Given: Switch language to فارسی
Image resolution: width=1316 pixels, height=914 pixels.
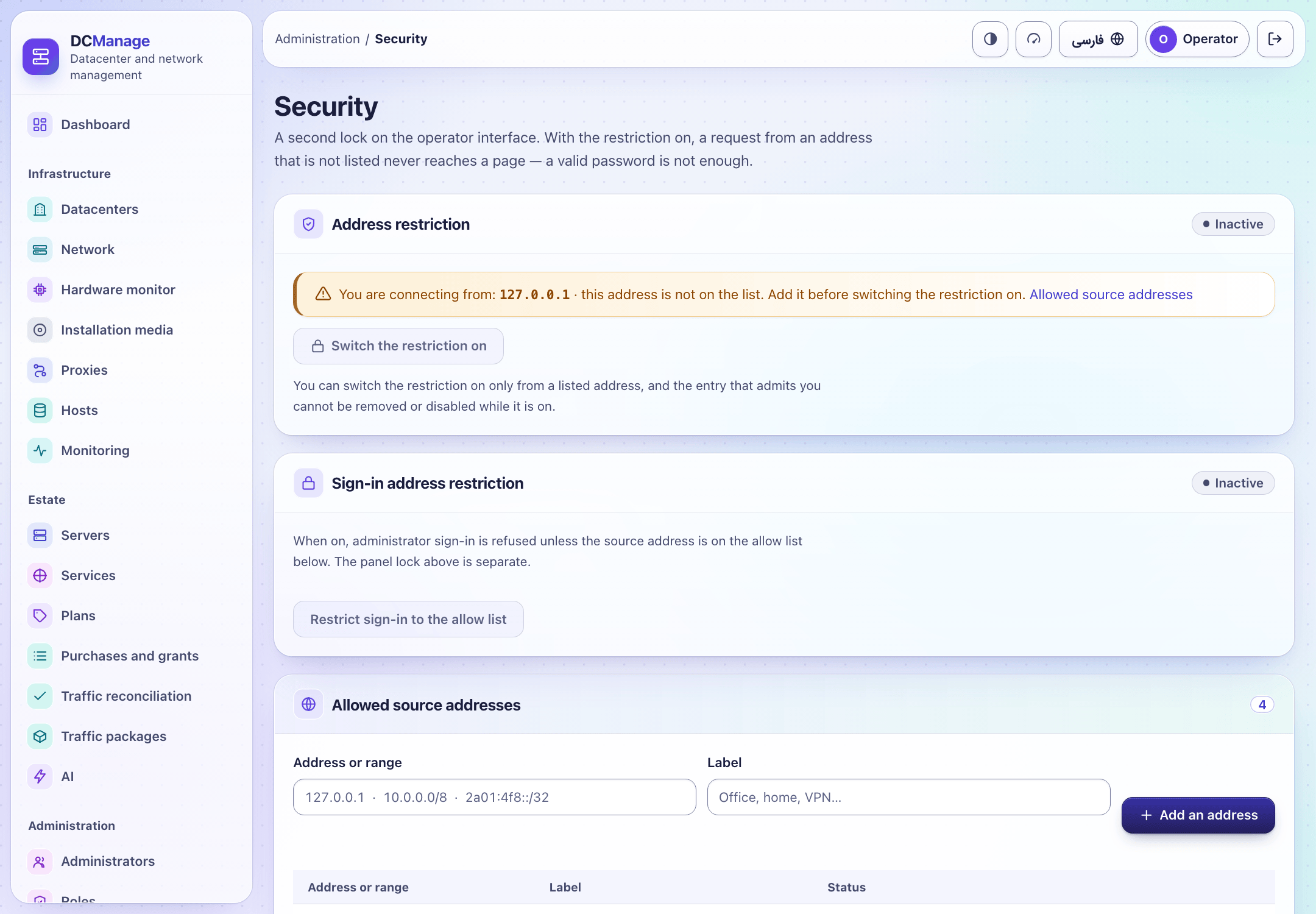Looking at the screenshot, I should click(1098, 39).
